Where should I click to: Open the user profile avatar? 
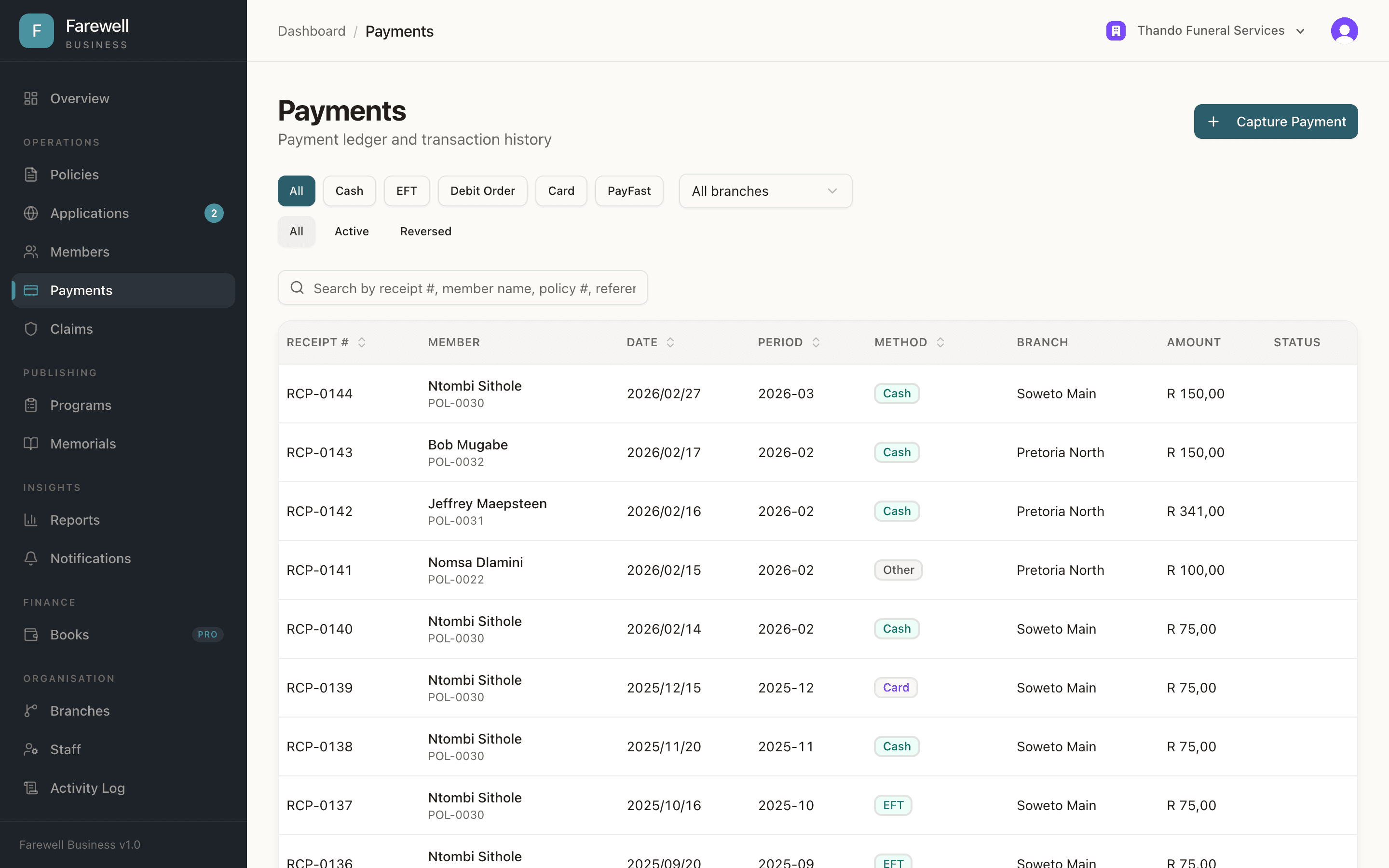pyautogui.click(x=1344, y=30)
